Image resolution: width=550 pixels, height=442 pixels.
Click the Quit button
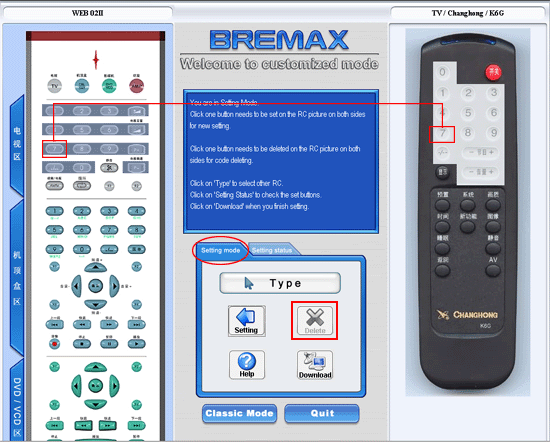pyautogui.click(x=322, y=414)
